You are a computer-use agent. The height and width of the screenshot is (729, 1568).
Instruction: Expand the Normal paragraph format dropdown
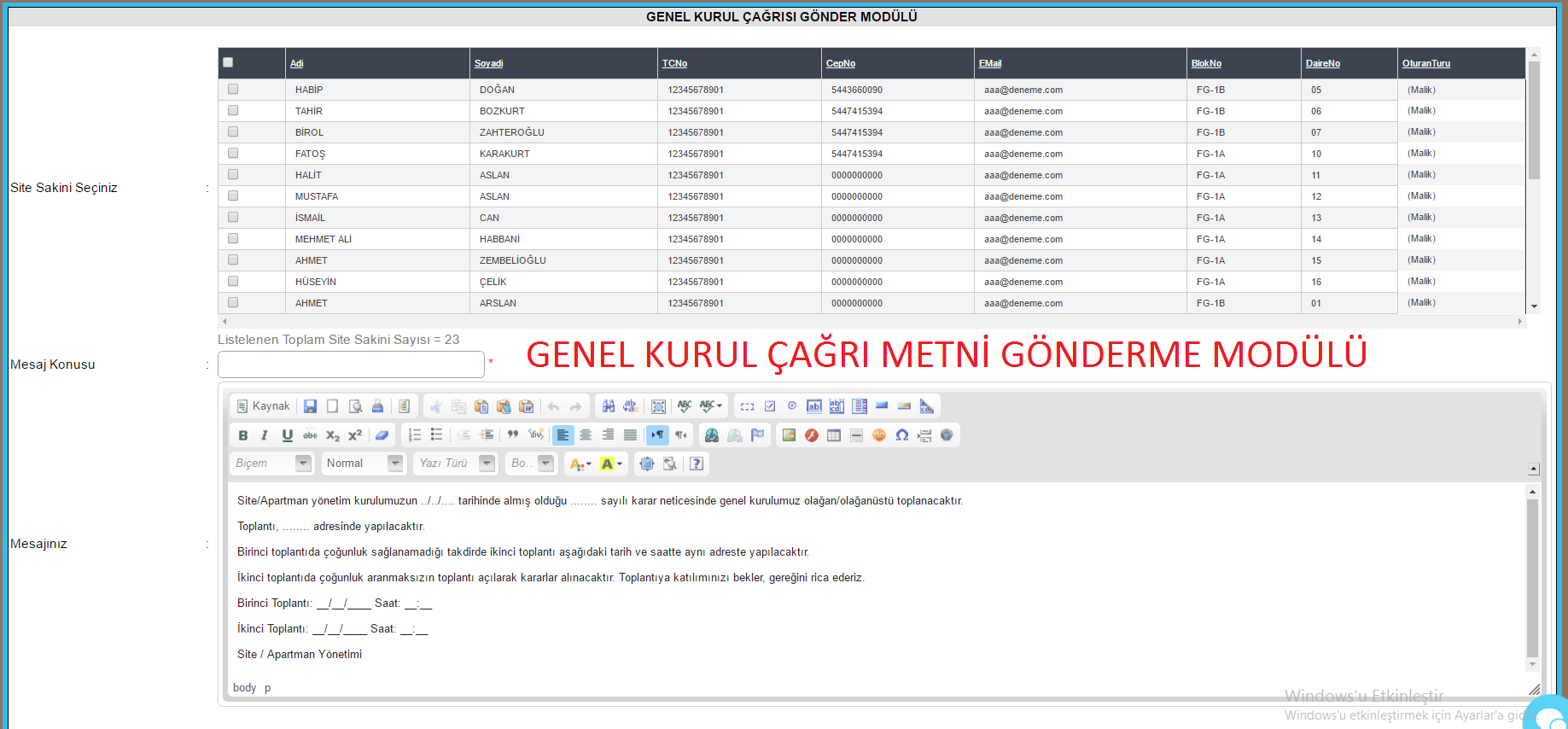click(364, 464)
